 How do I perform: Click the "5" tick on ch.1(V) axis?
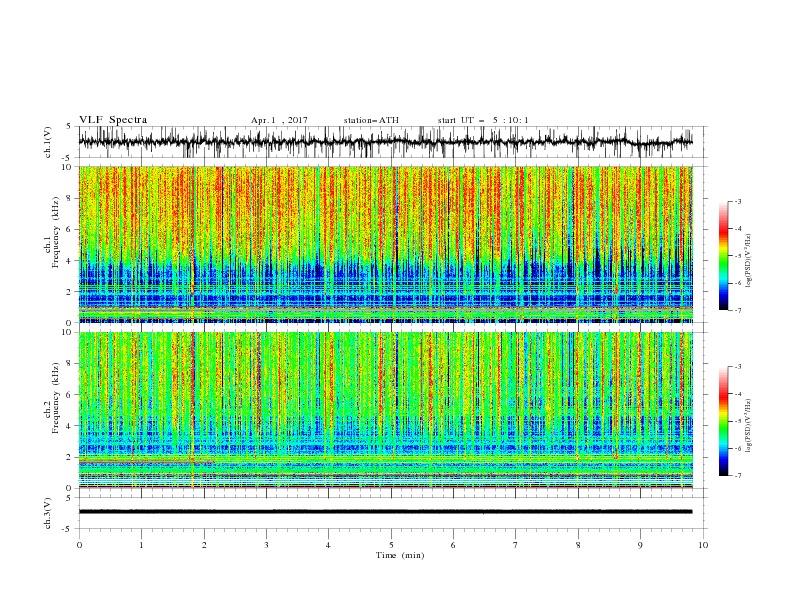click(x=69, y=127)
